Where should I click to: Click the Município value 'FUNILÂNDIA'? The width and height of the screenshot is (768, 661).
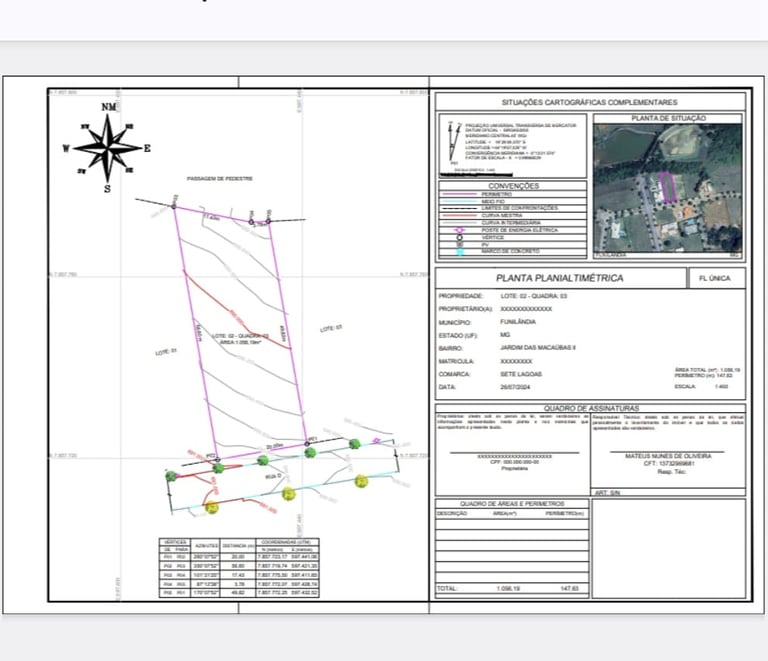[518, 322]
